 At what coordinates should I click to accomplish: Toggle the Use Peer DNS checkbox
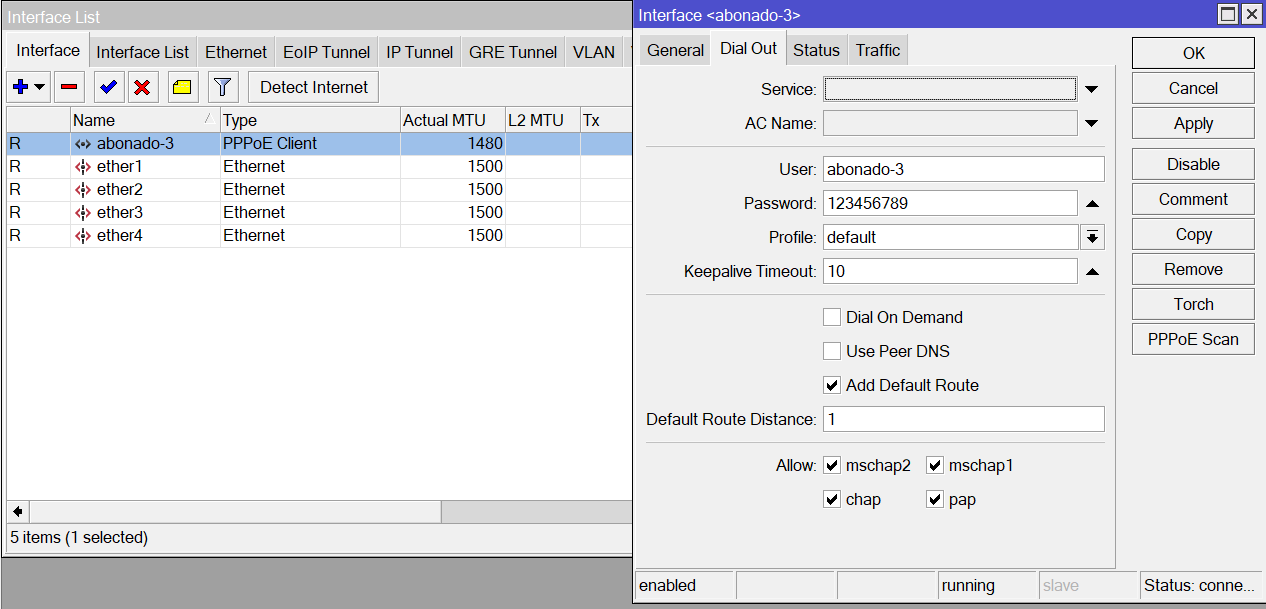click(832, 351)
